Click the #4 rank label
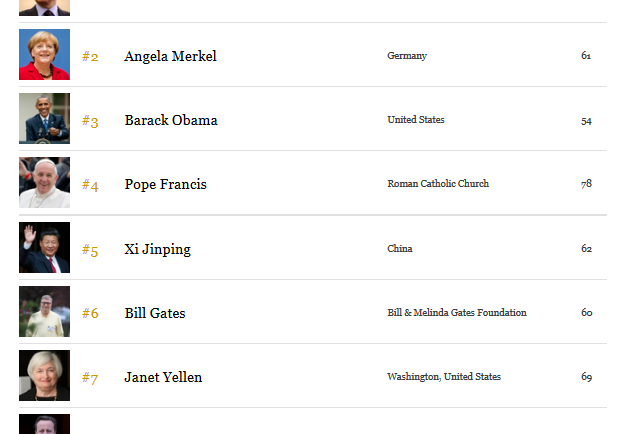 (90, 185)
